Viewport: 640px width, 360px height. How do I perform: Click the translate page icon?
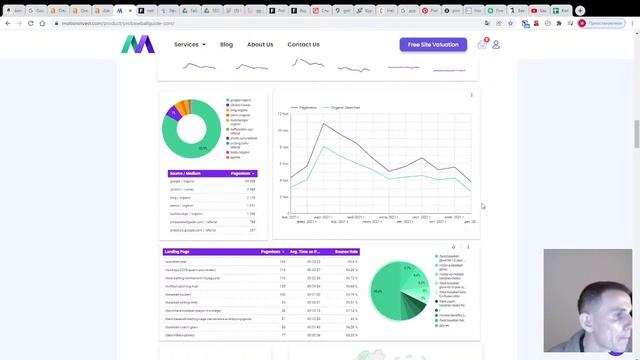(487, 23)
